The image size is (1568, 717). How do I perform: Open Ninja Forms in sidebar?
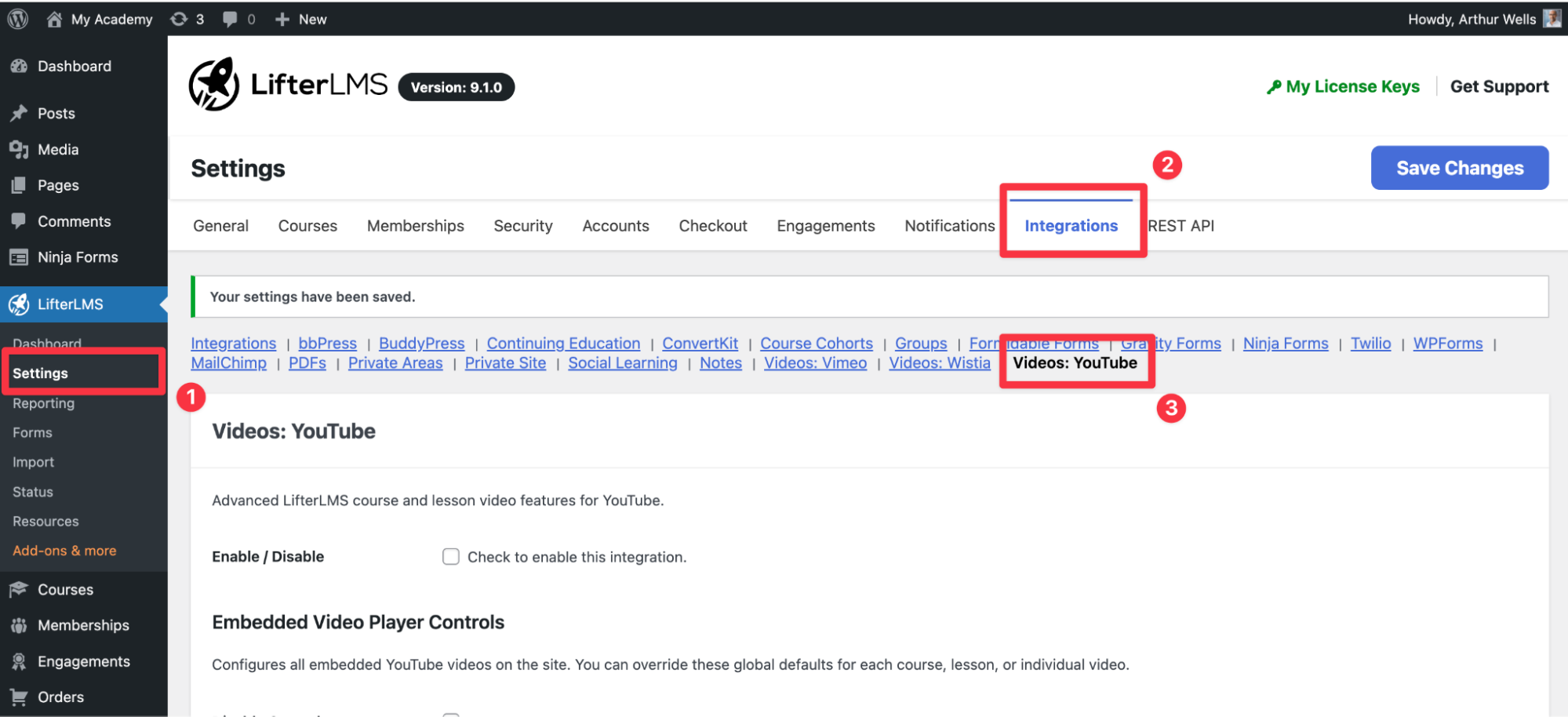(x=77, y=257)
